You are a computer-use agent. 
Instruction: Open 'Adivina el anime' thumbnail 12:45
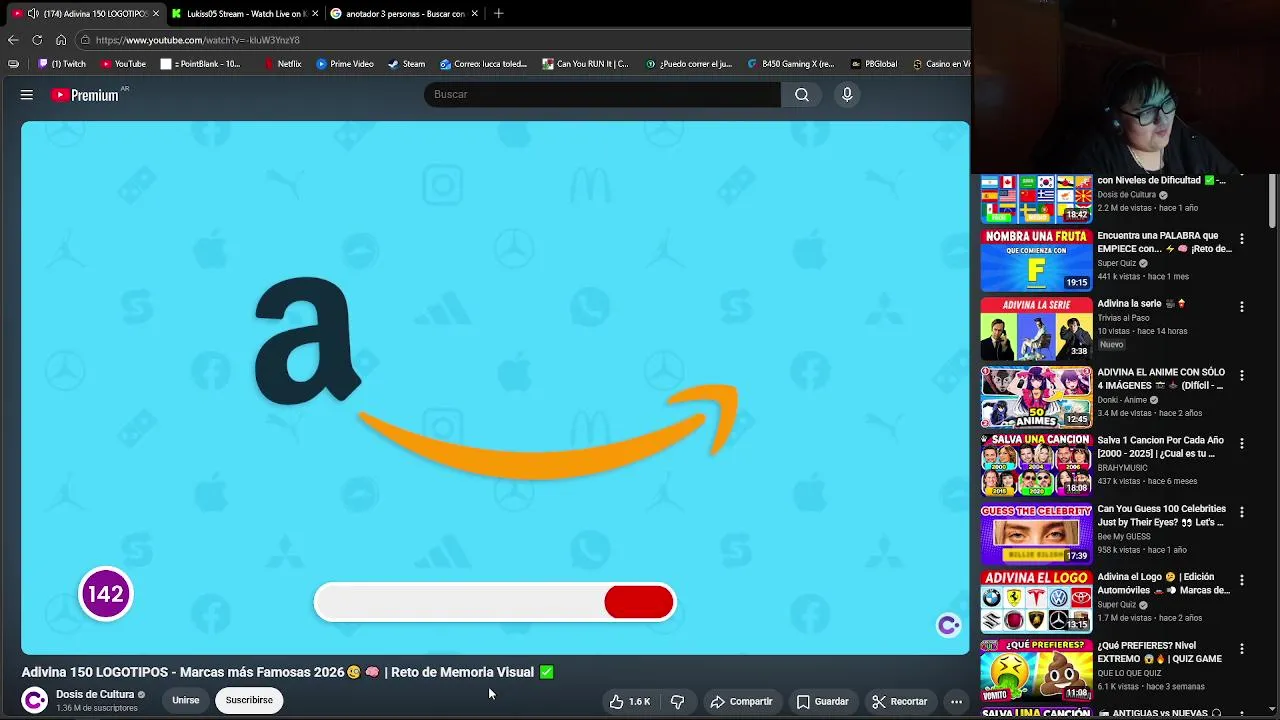tap(1036, 397)
